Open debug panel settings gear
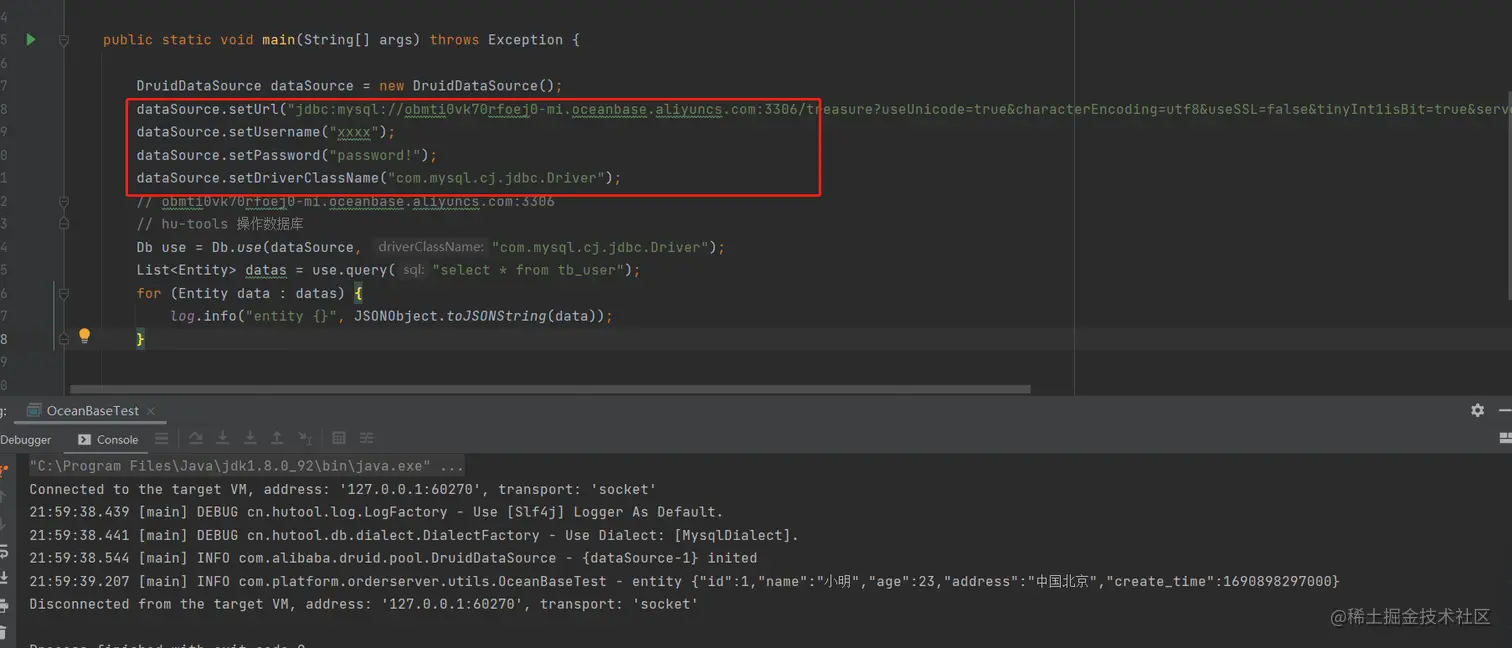Screen dimensions: 1512x648 pos(1477,410)
